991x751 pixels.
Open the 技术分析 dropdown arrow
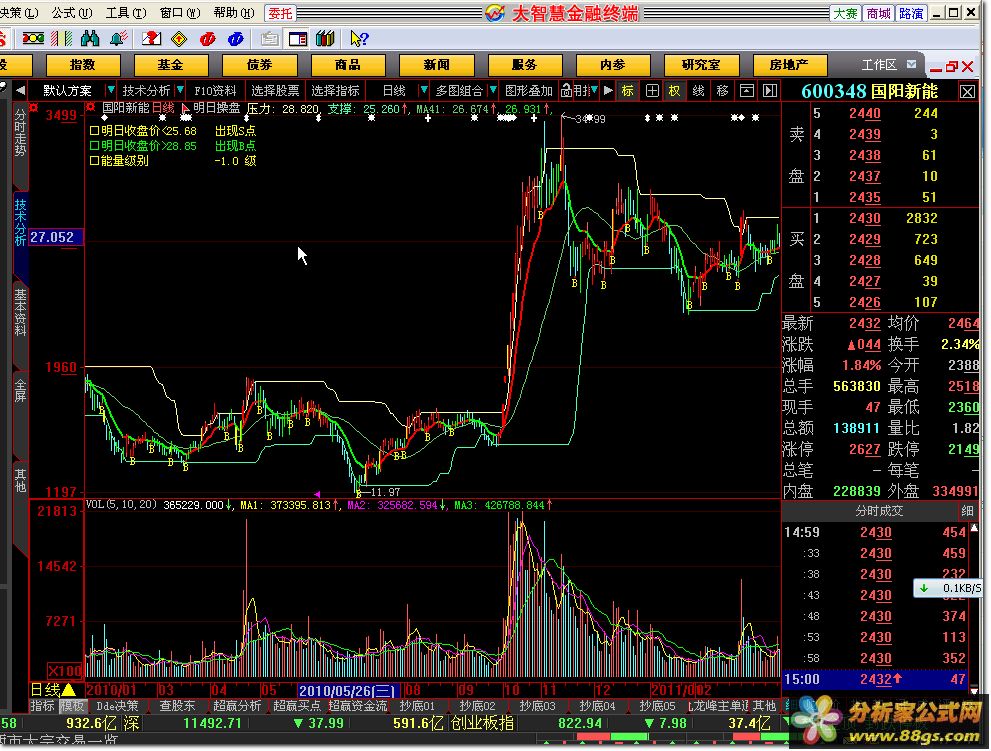pos(180,90)
